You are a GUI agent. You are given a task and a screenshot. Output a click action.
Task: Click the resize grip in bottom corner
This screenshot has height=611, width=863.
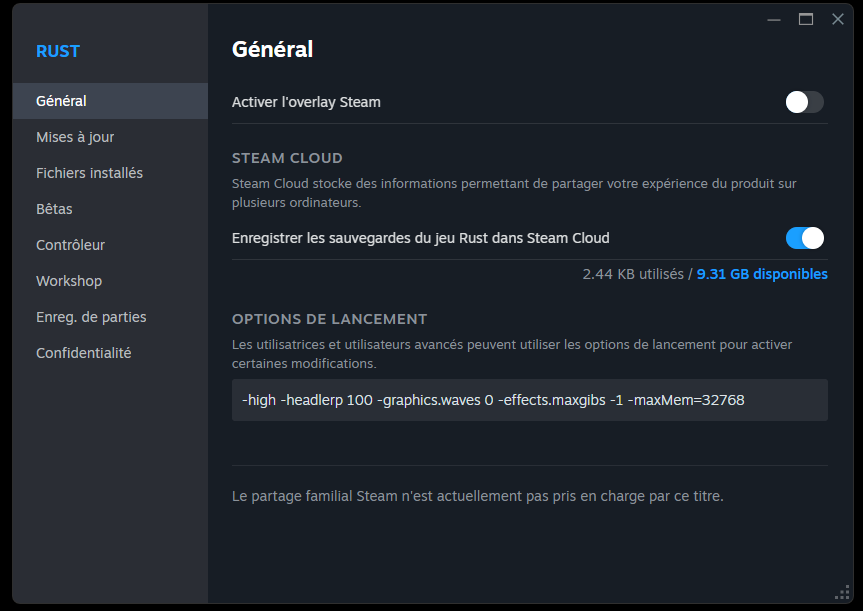[841, 591]
